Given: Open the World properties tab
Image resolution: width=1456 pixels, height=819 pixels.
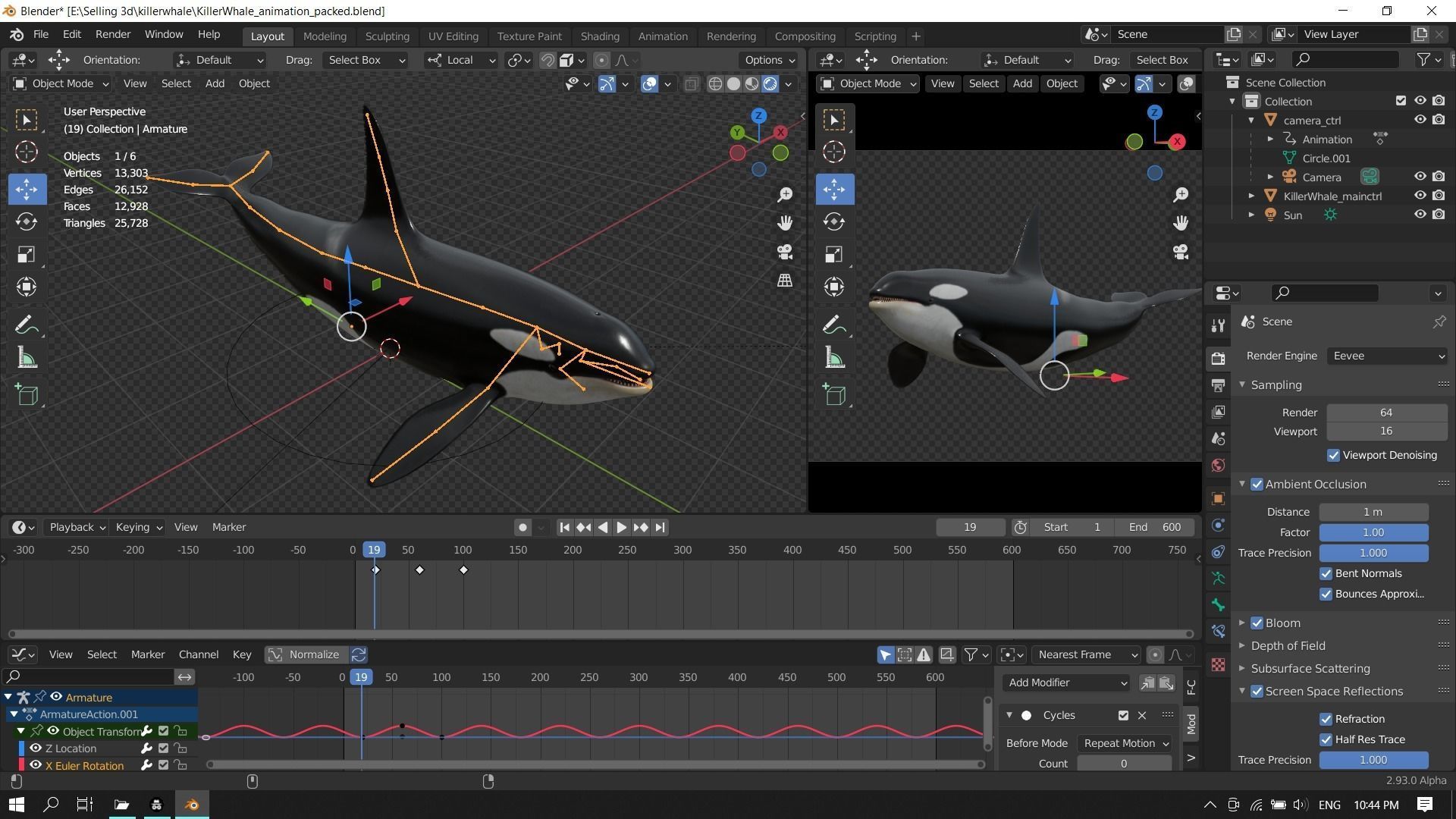Looking at the screenshot, I should pos(1218,466).
